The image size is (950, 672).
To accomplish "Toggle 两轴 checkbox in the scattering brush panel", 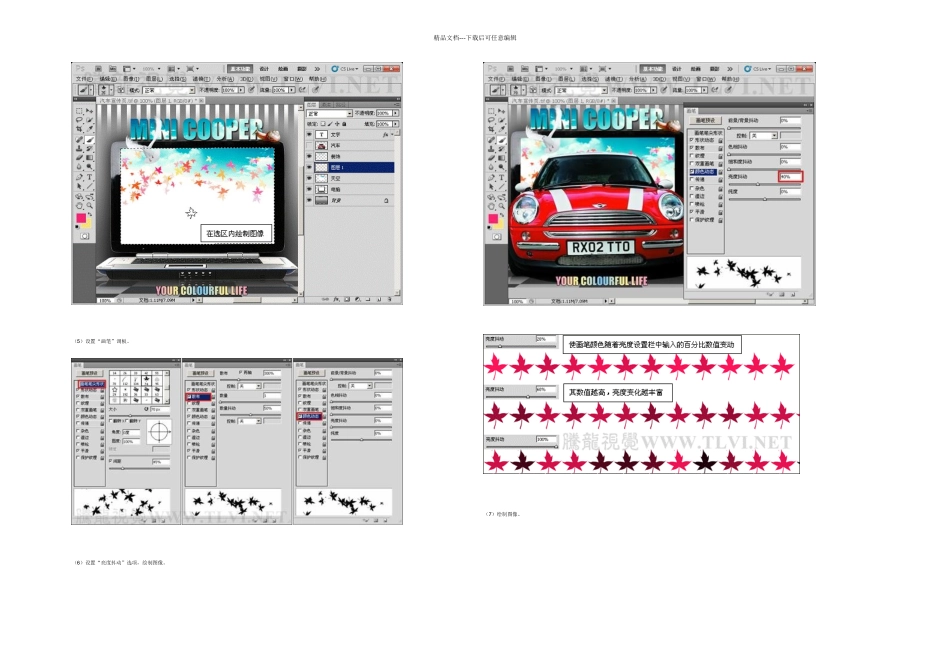I will pos(241,373).
